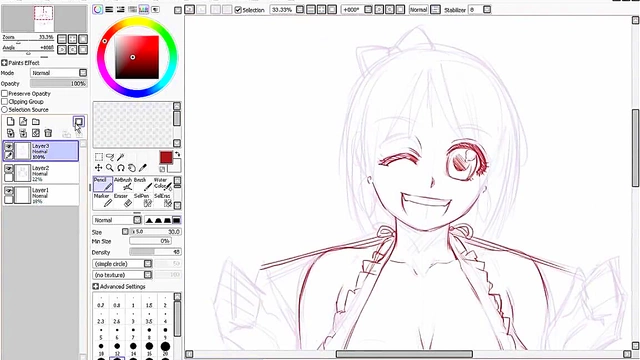Image resolution: width=640 pixels, height=360 pixels.
Task: Open the 33.33% zoom level dropdown
Action: (300, 9)
